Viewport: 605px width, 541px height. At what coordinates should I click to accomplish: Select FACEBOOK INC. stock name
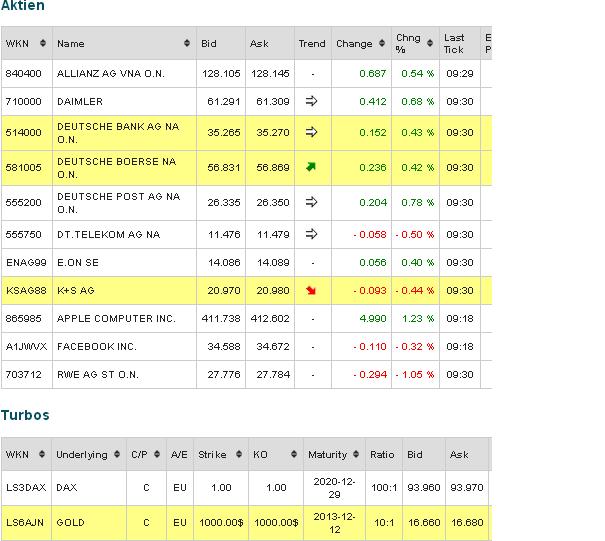(x=97, y=347)
